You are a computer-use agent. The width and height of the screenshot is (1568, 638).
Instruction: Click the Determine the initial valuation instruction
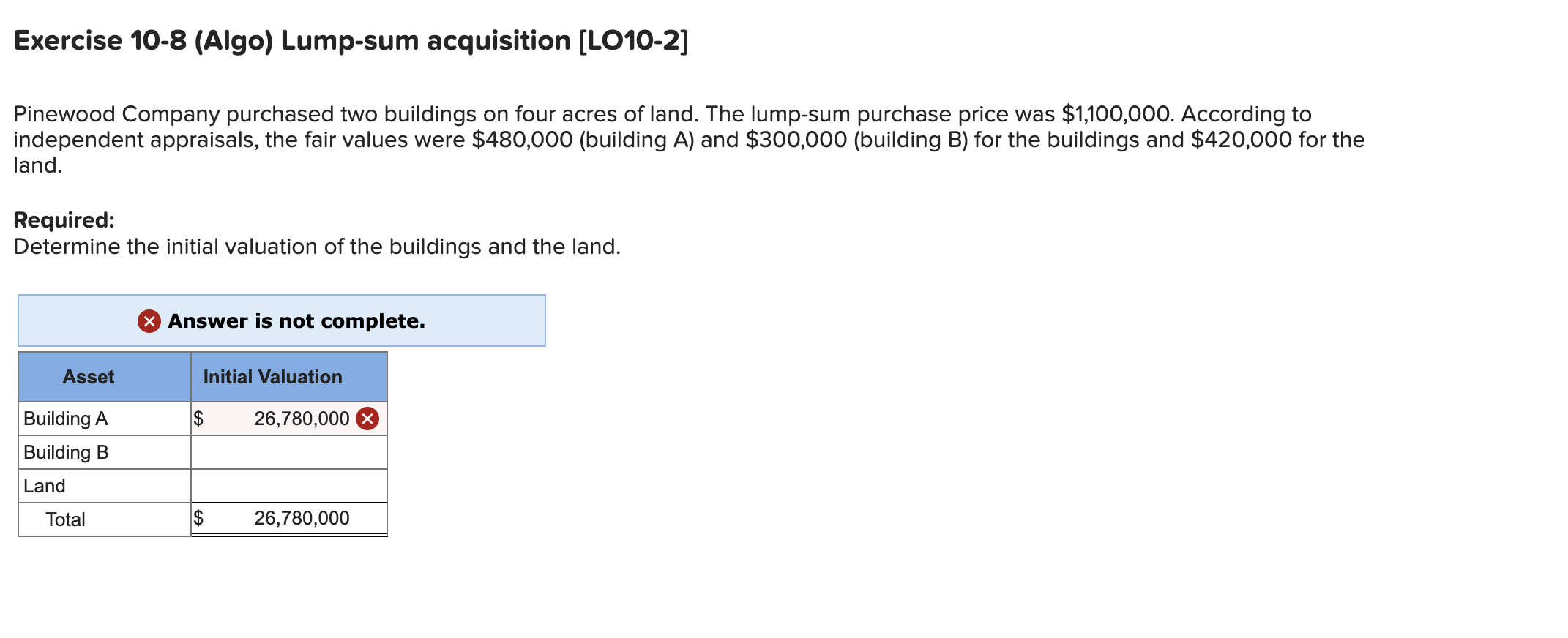317,247
